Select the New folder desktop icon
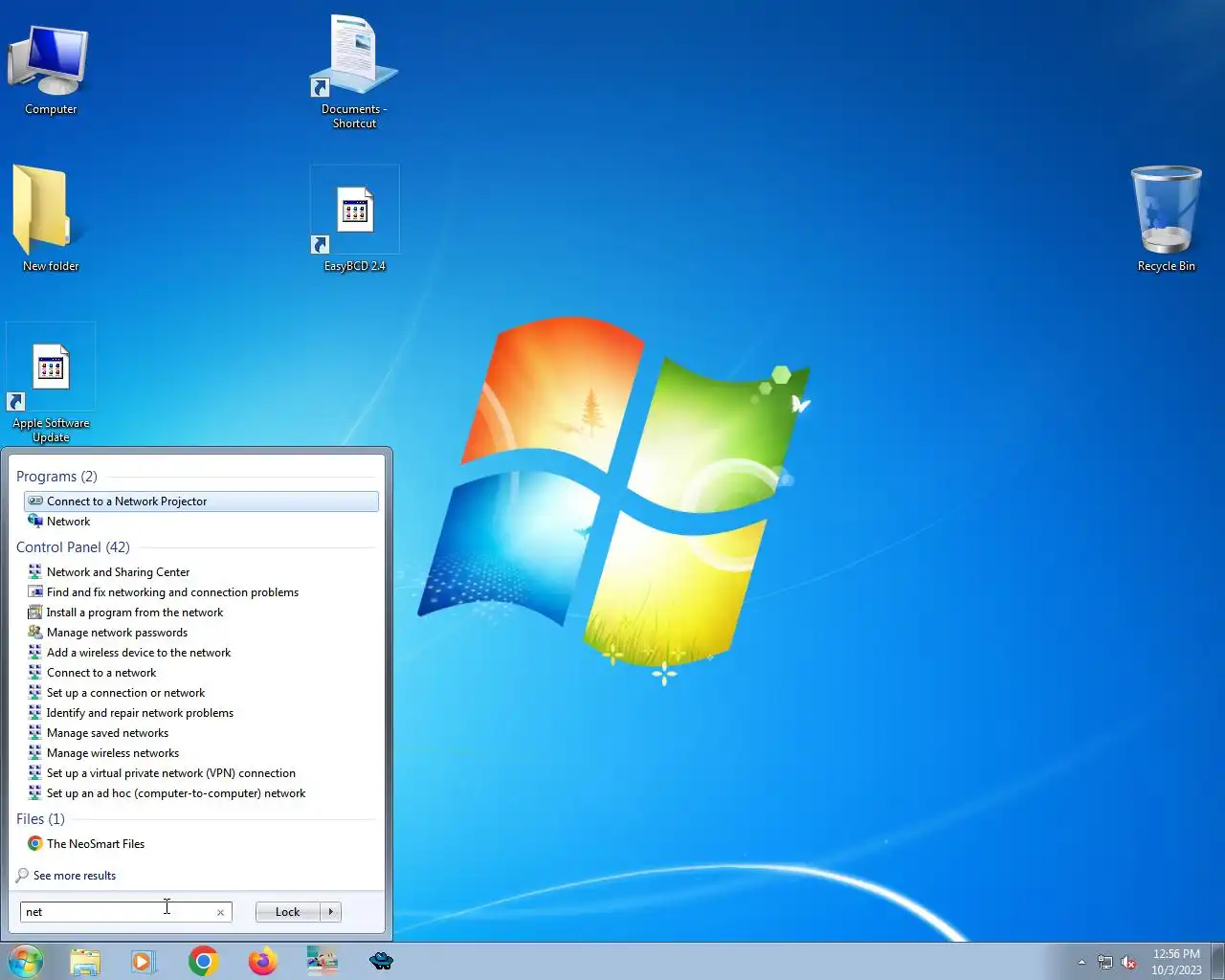Image resolution: width=1225 pixels, height=980 pixels. [50, 218]
